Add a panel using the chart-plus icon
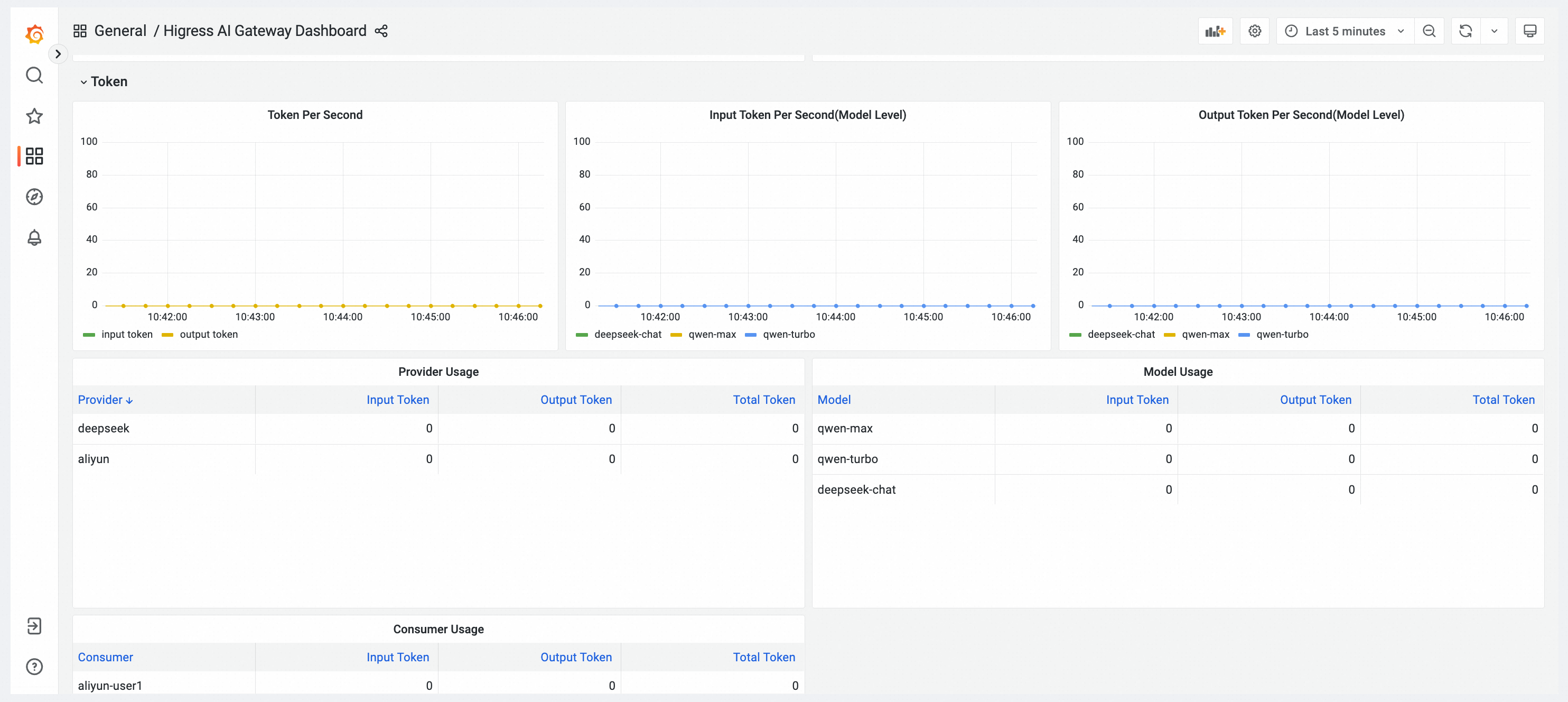Screen dimensions: 1568x702 click(x=1215, y=31)
